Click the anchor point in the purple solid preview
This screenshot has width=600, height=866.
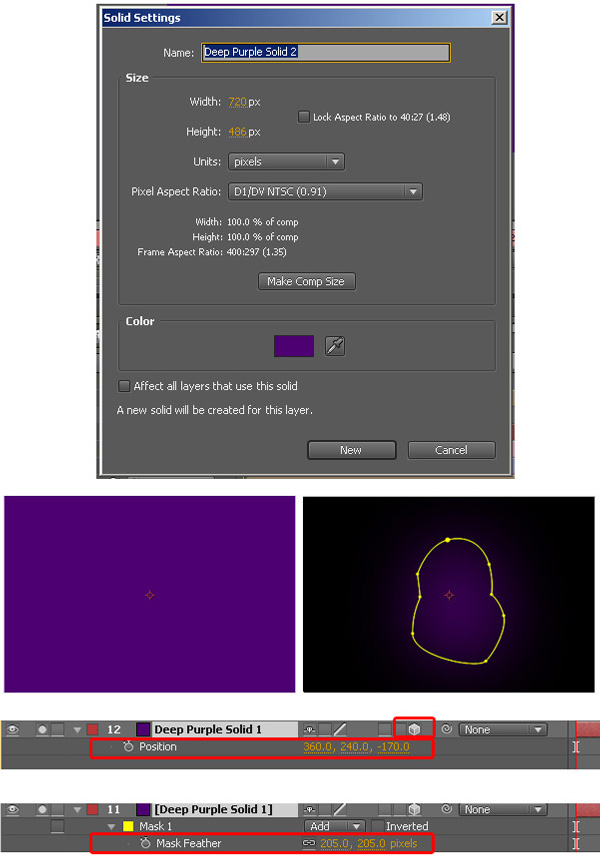tap(150, 595)
